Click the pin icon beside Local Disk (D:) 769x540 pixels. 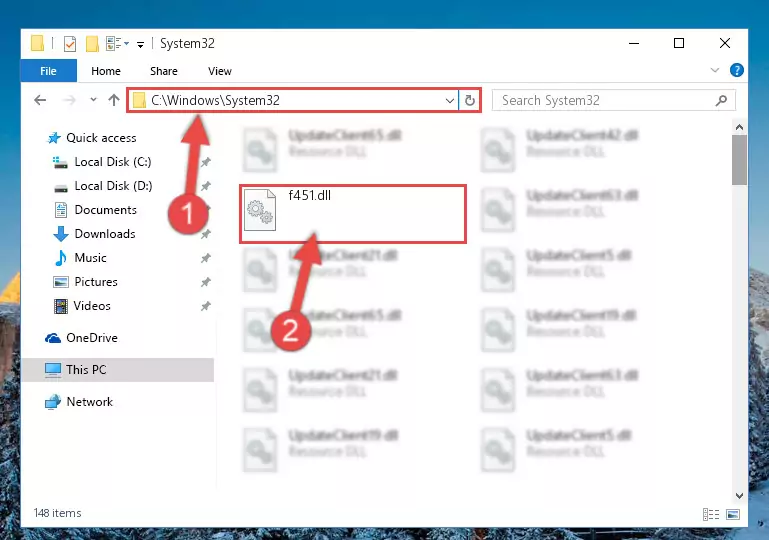coord(205,186)
